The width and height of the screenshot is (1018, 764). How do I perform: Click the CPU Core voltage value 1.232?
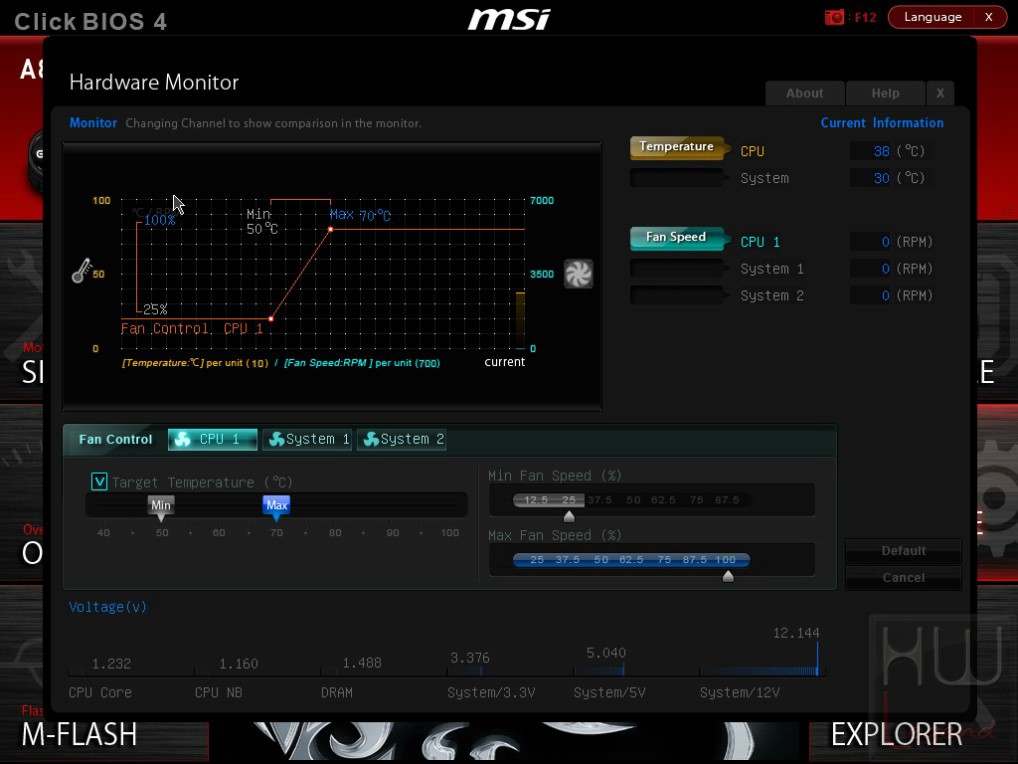pyautogui.click(x=111, y=664)
